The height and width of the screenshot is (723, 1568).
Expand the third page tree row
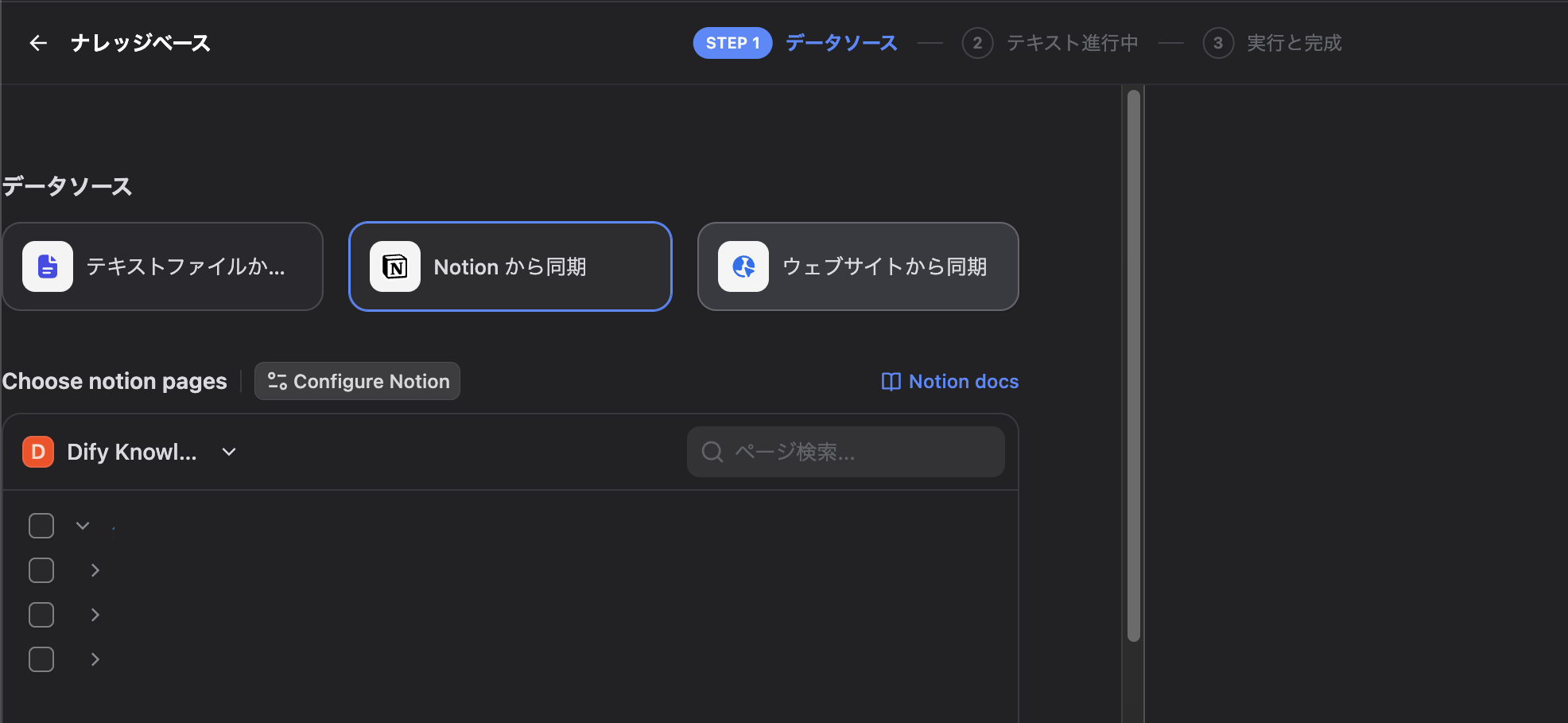[x=95, y=615]
